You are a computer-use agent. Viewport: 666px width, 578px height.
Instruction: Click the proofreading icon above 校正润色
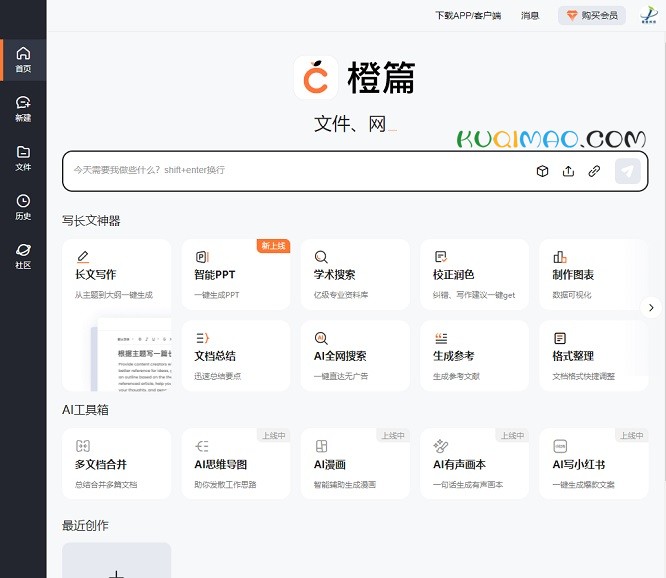click(441, 257)
